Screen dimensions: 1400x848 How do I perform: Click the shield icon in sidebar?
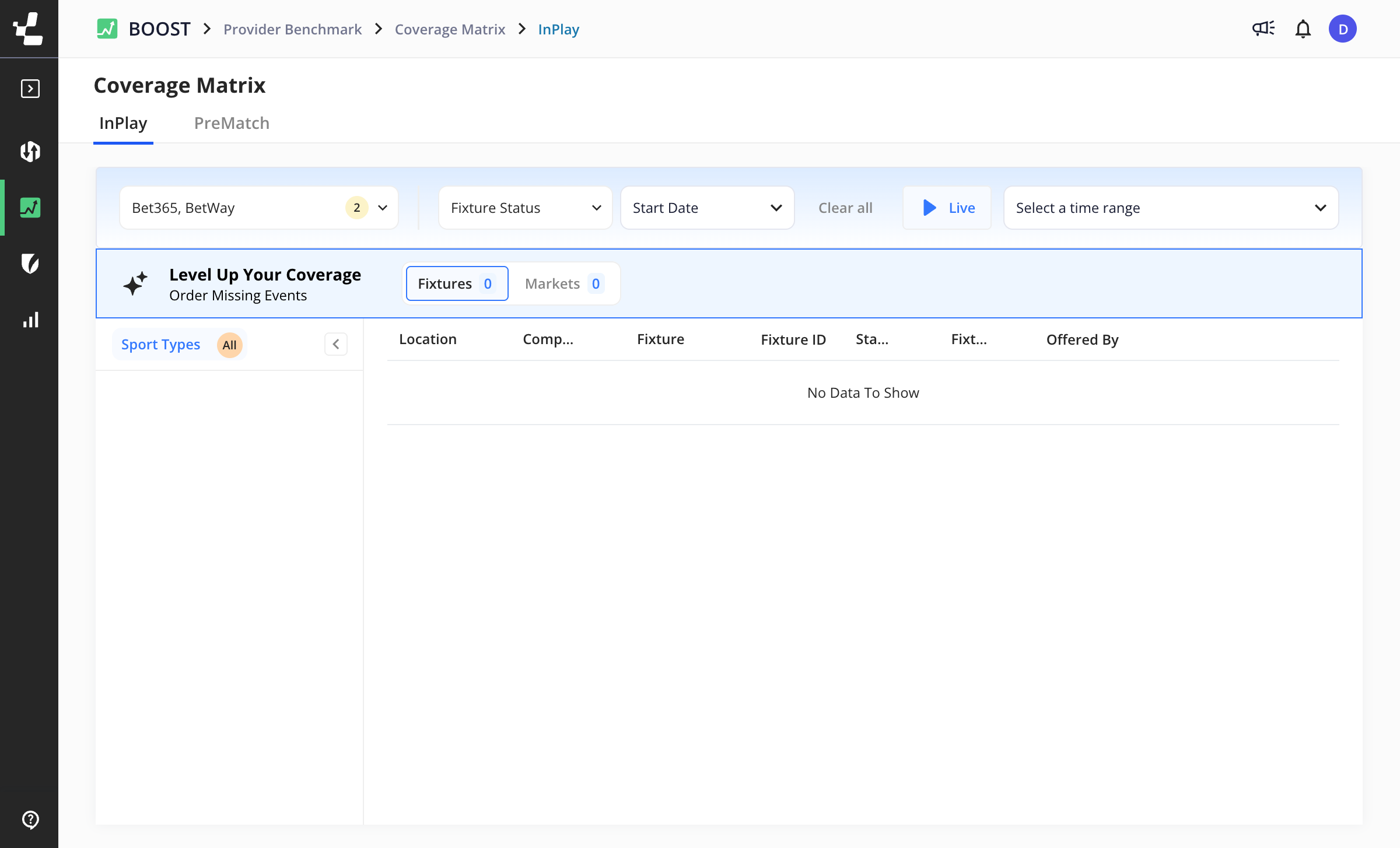click(30, 264)
